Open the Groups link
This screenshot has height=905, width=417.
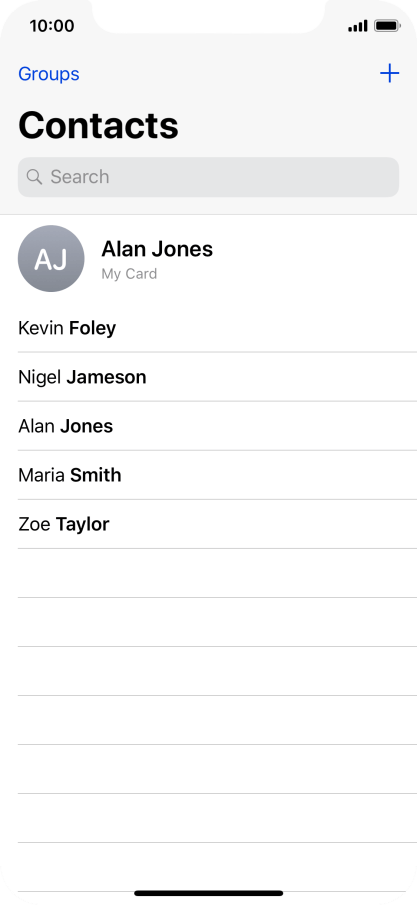coord(49,74)
